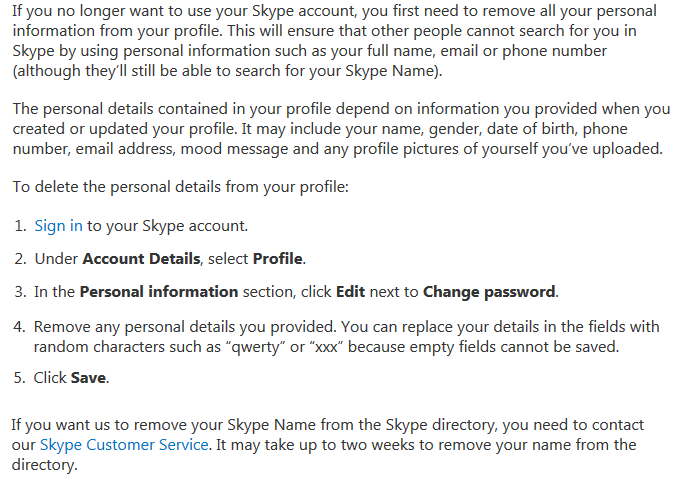Open the Sign in link
The height and width of the screenshot is (497, 676).
[x=58, y=226]
